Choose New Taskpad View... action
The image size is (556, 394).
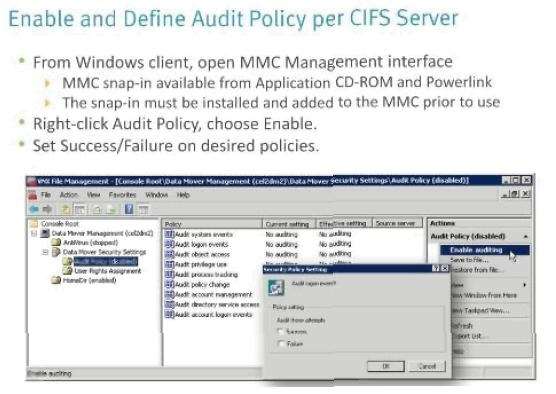[x=481, y=310]
